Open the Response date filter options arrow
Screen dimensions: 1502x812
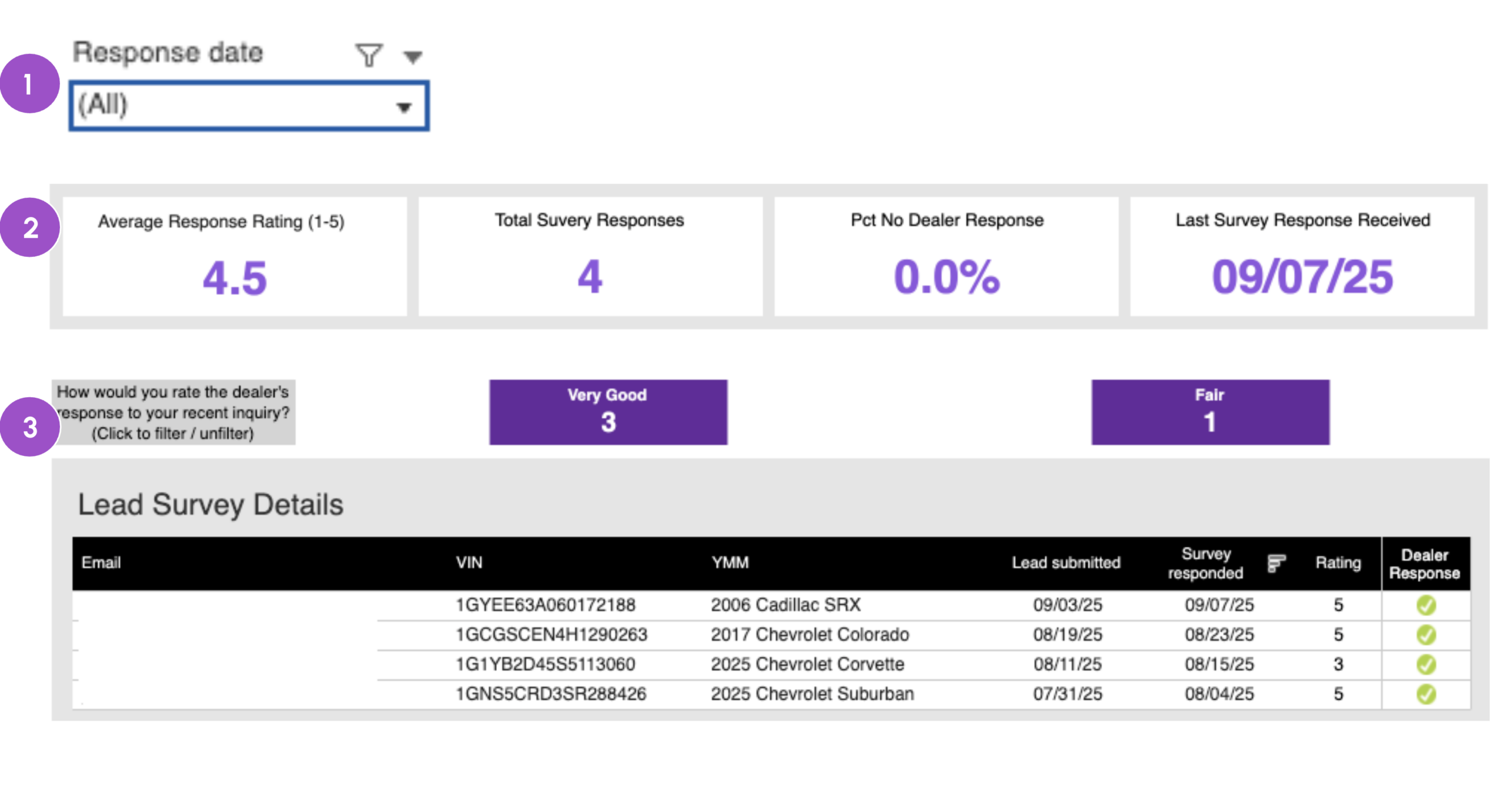[413, 57]
